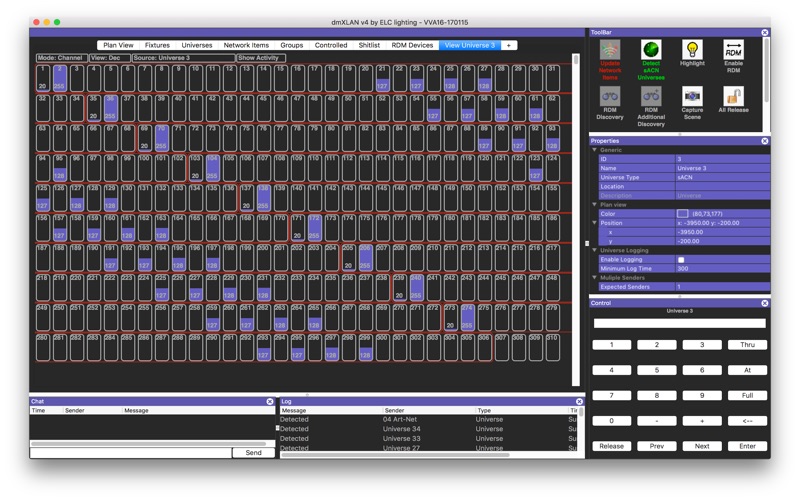Open the Mode: Channel selector

point(61,58)
